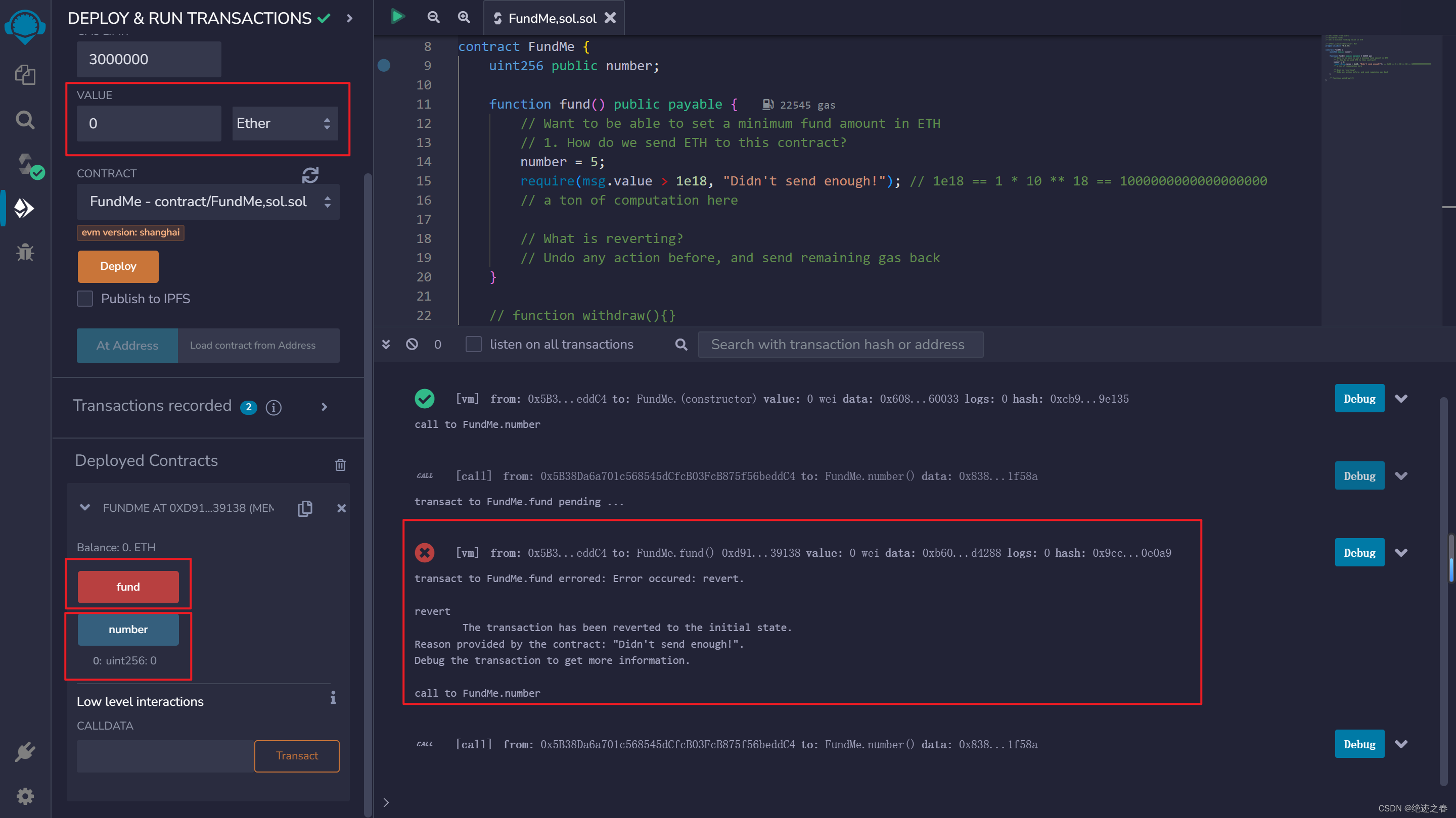Clear all Deployed Contracts with the trash icon
This screenshot has width=1456, height=818.
[x=340, y=464]
